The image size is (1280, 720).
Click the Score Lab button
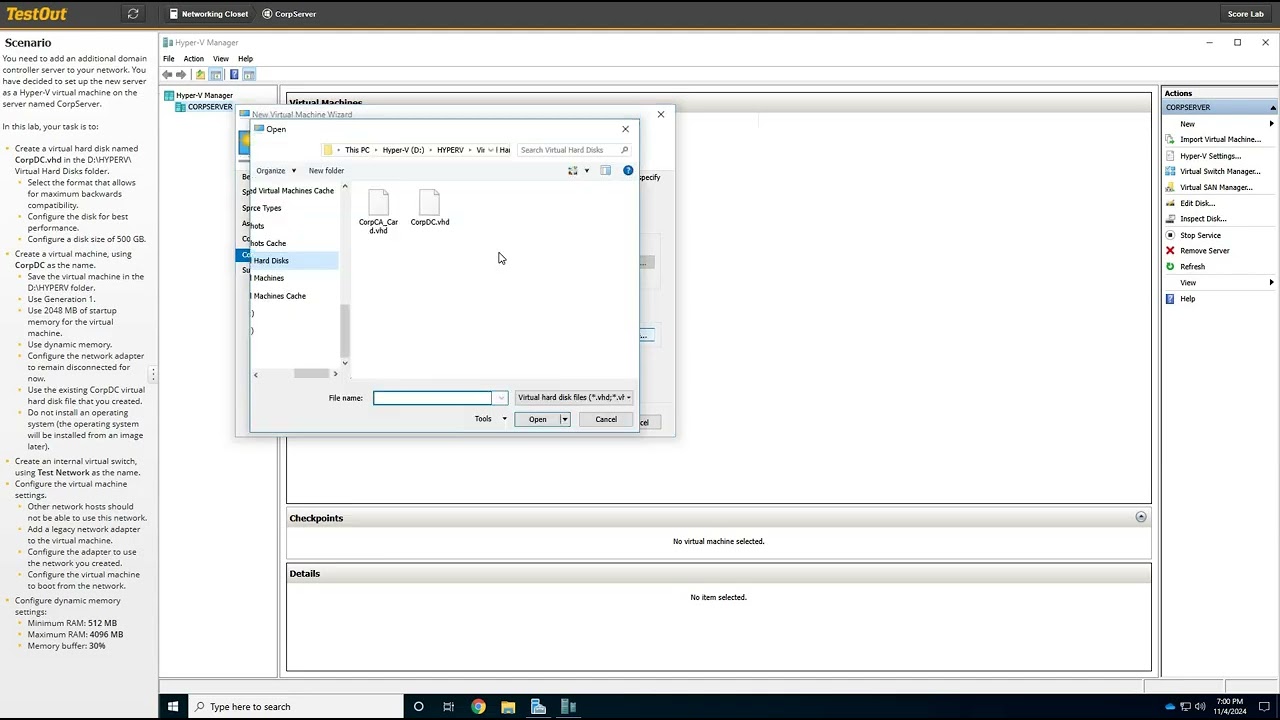[x=1245, y=14]
